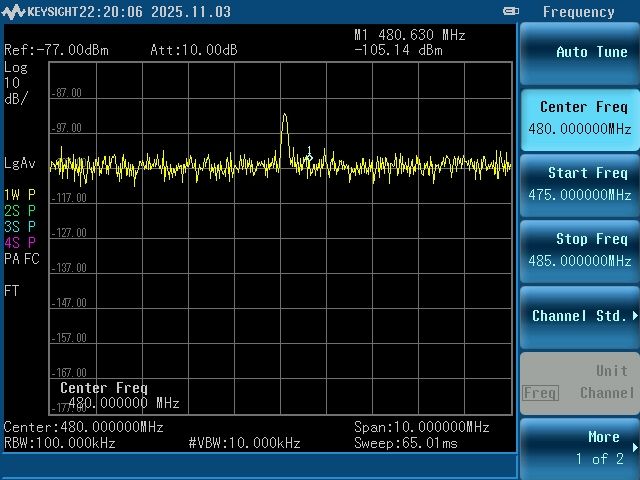
Task: Click the -97.00 graticule label
Action: (67, 128)
